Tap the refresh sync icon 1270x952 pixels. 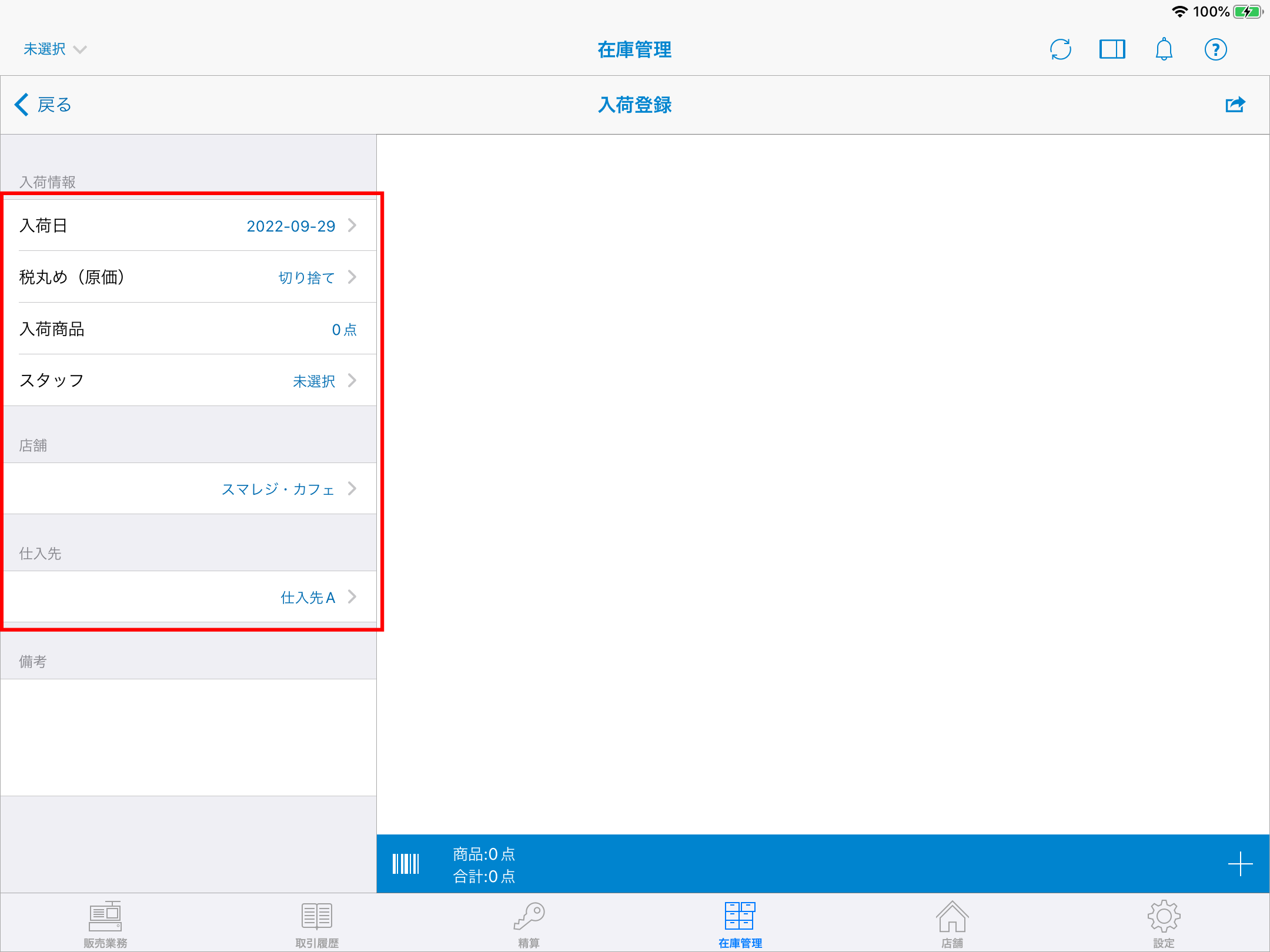click(1060, 49)
